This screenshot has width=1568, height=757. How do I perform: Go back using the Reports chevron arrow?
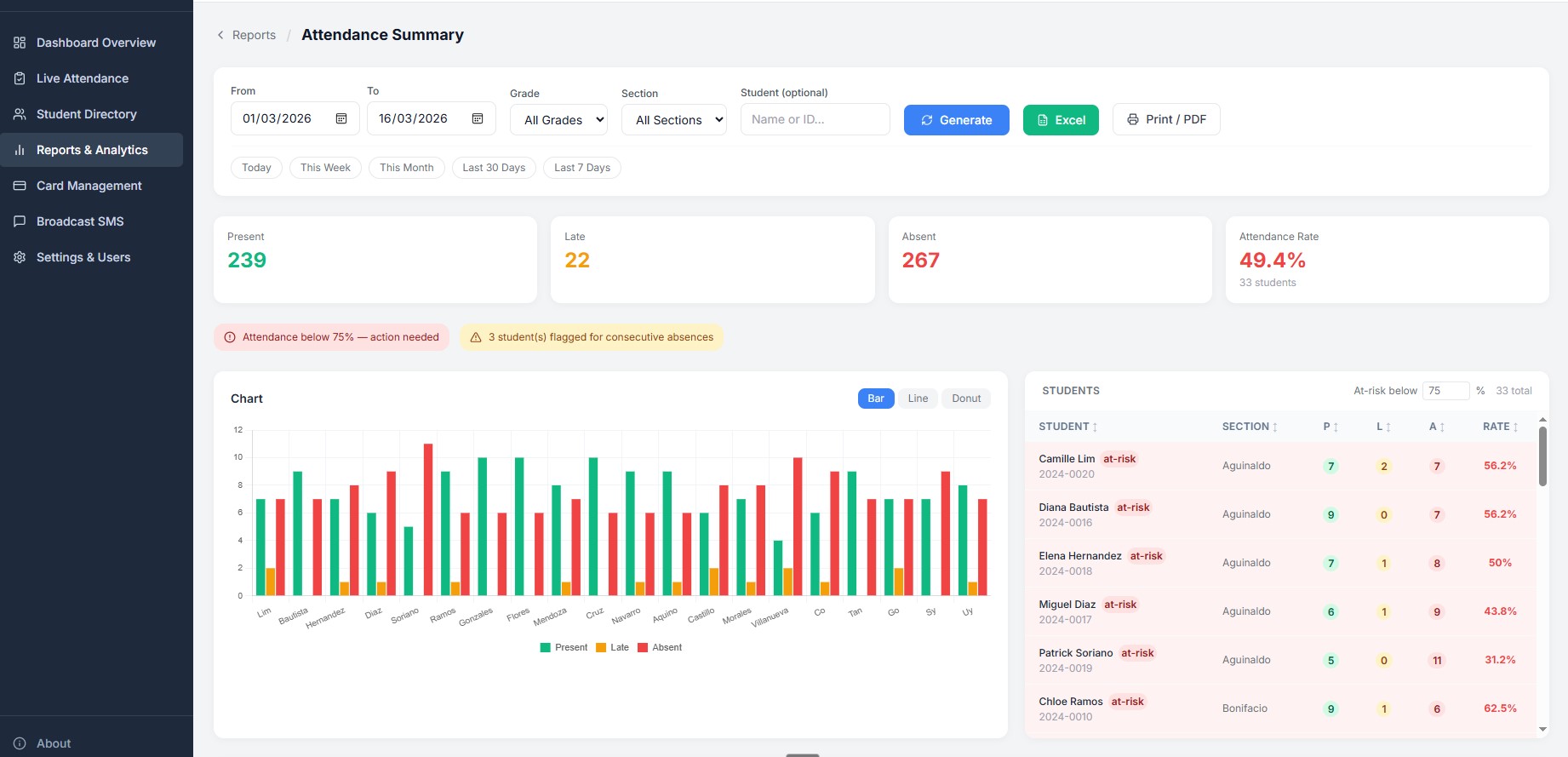click(x=220, y=35)
